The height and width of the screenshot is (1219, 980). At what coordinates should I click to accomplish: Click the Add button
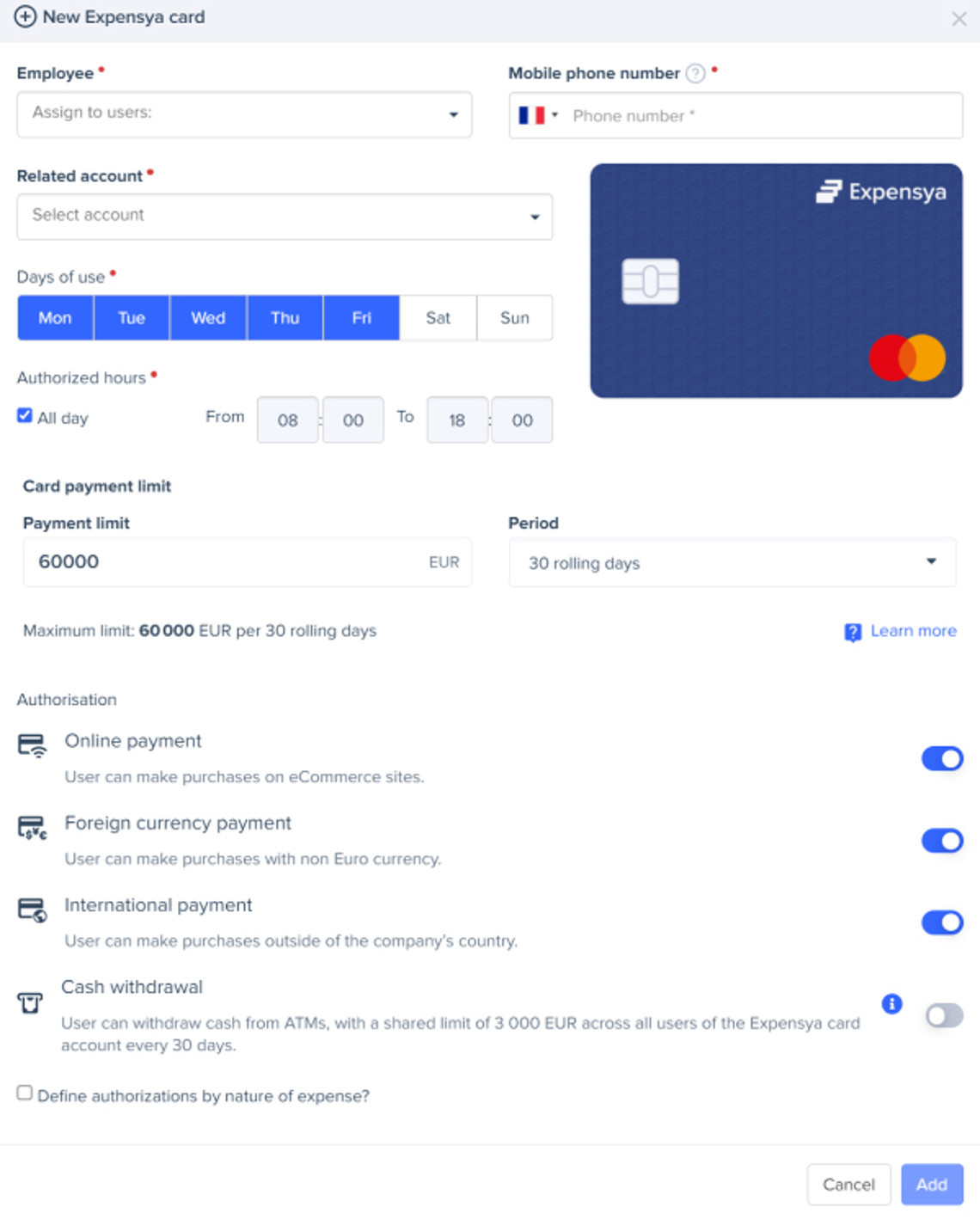tap(932, 1185)
